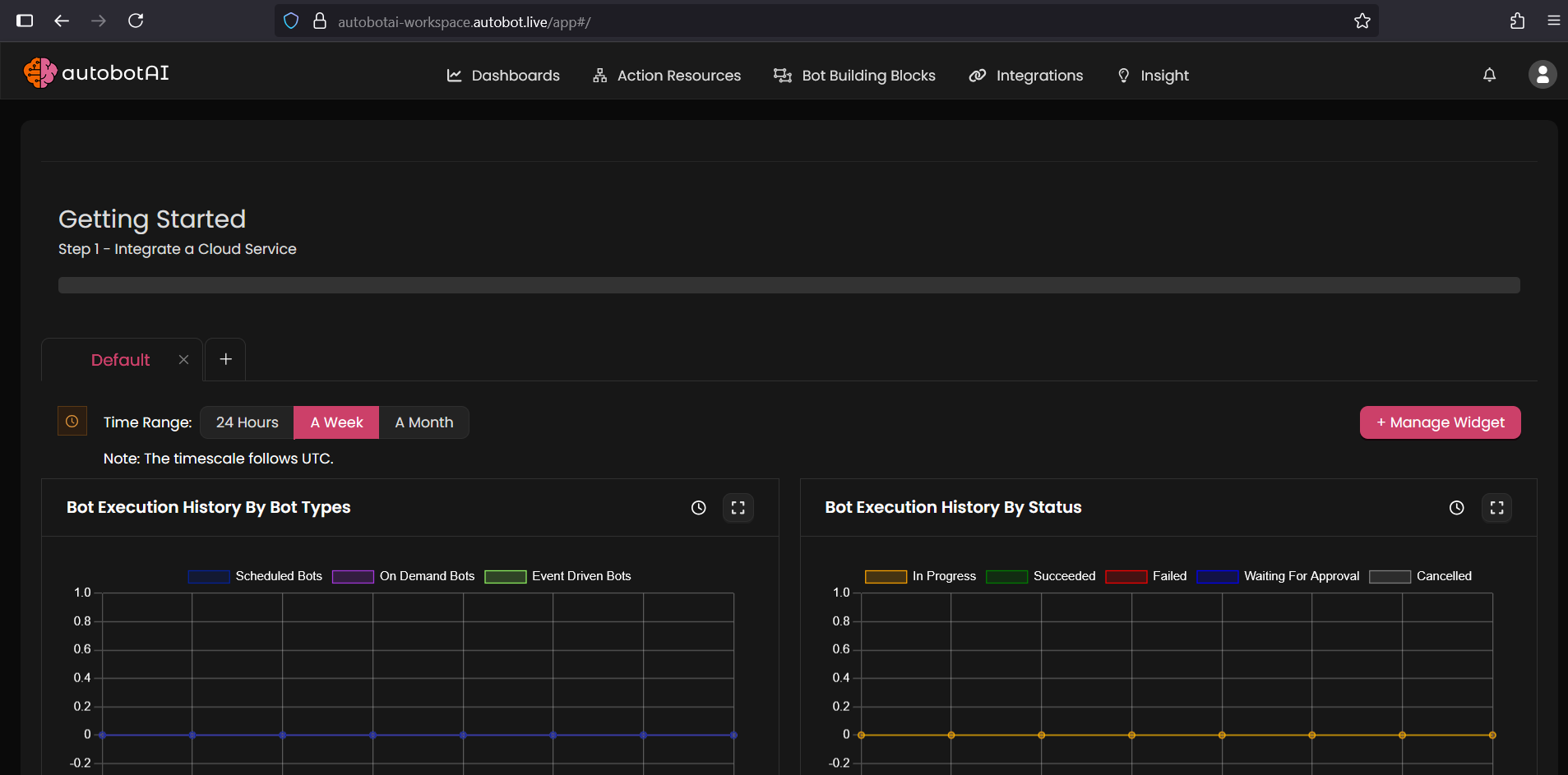The width and height of the screenshot is (1568, 775).
Task: Open Bot Building Blocks menu
Action: 855,76
